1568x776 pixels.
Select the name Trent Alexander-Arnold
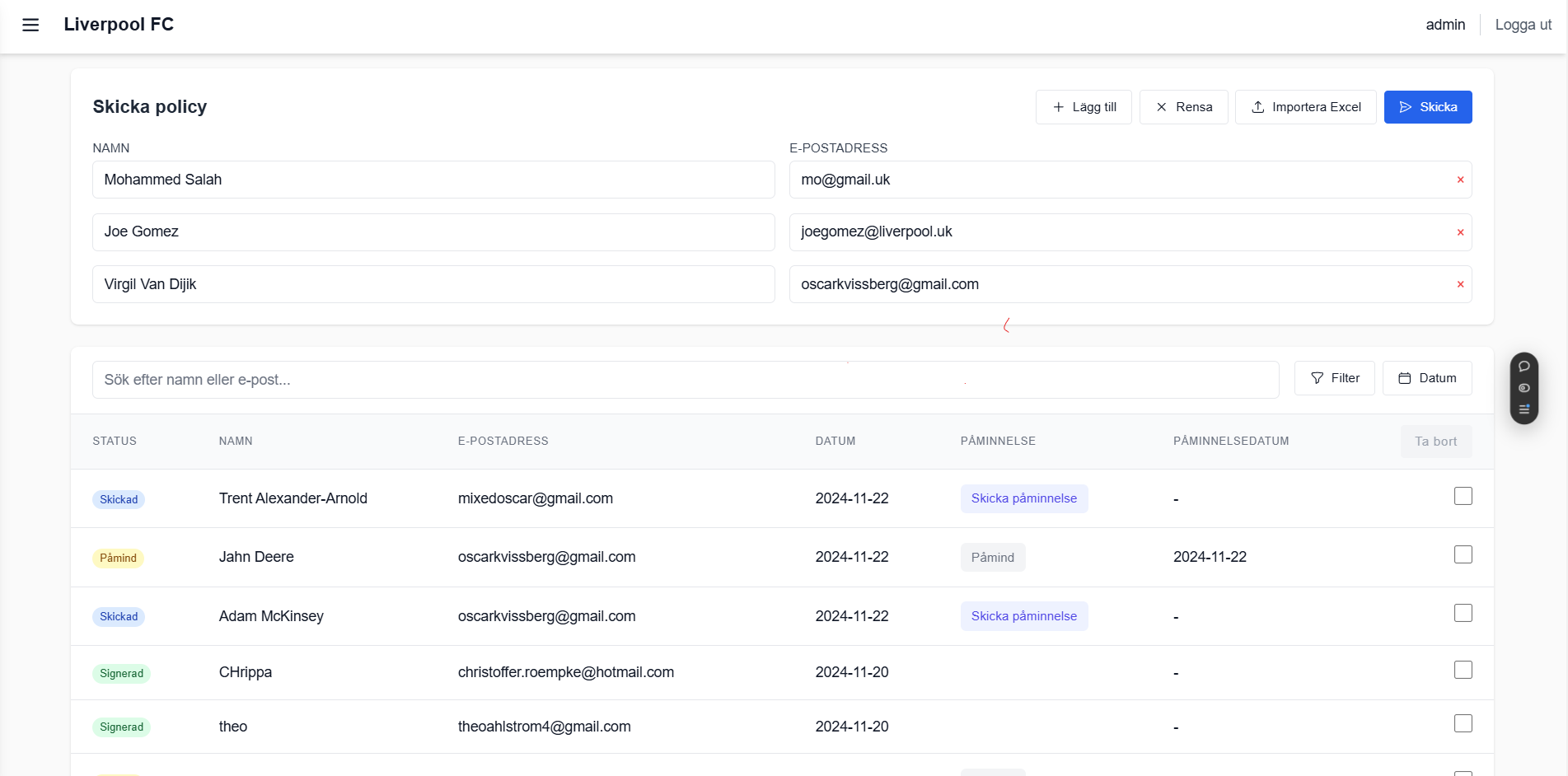[x=293, y=498]
